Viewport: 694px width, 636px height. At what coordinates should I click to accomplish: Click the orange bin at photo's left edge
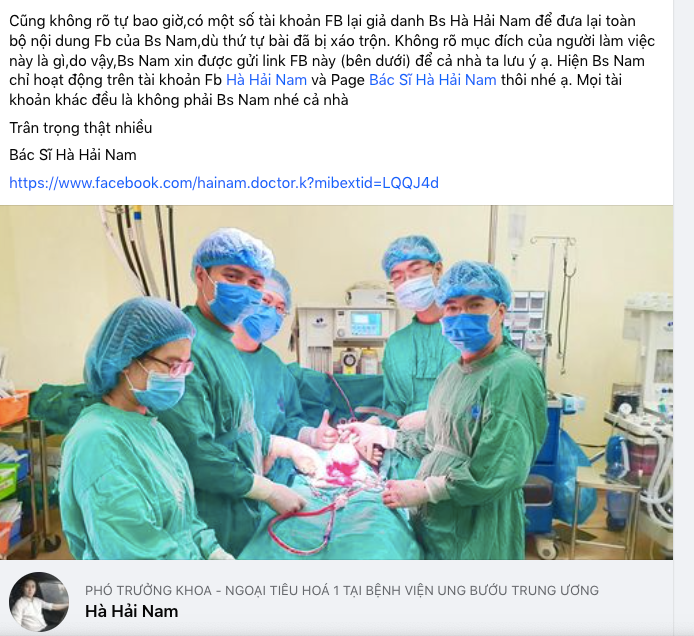14,407
